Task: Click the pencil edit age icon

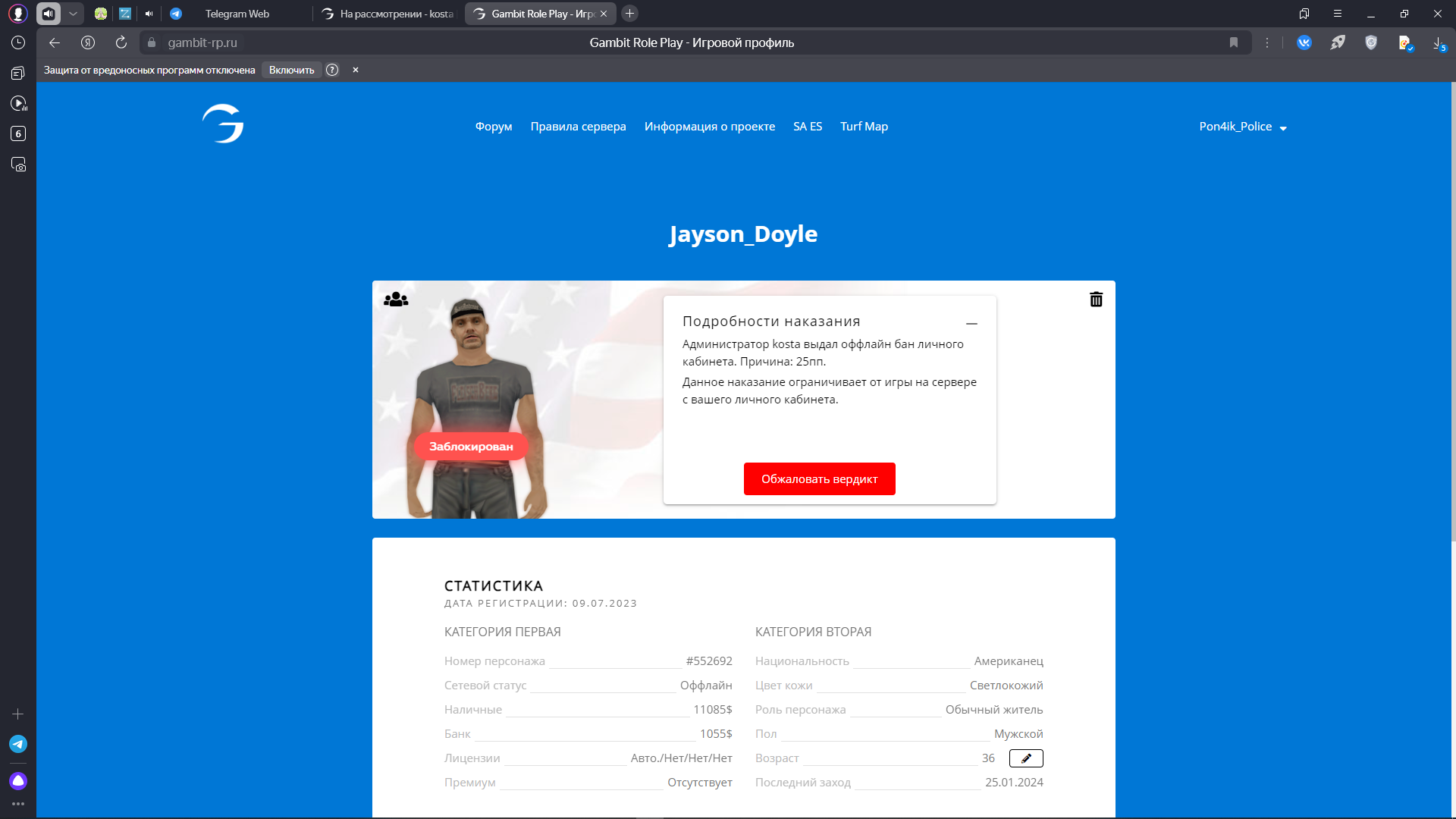Action: point(1026,758)
